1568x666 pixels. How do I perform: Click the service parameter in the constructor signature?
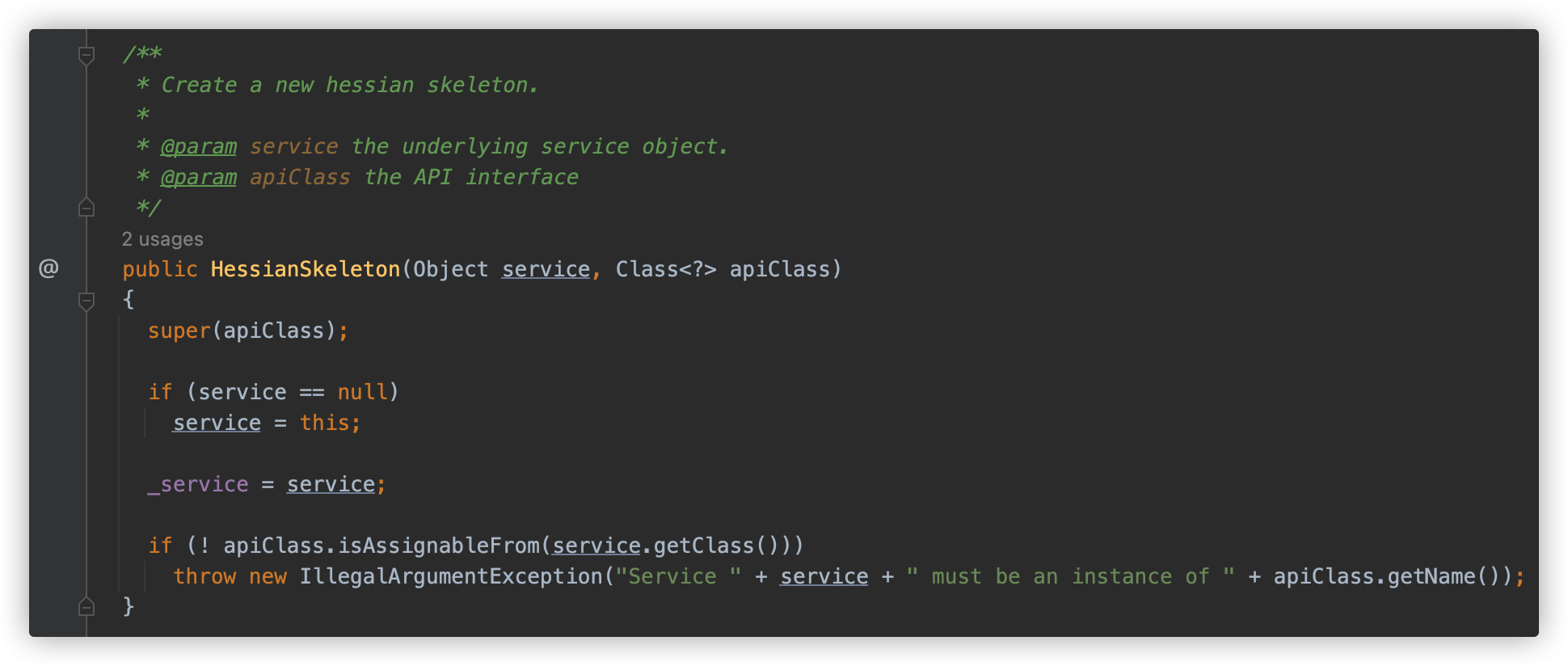point(546,269)
